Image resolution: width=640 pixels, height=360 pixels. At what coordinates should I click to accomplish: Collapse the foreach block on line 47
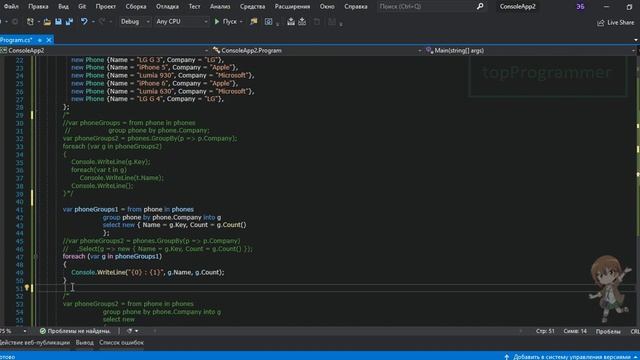36,257
